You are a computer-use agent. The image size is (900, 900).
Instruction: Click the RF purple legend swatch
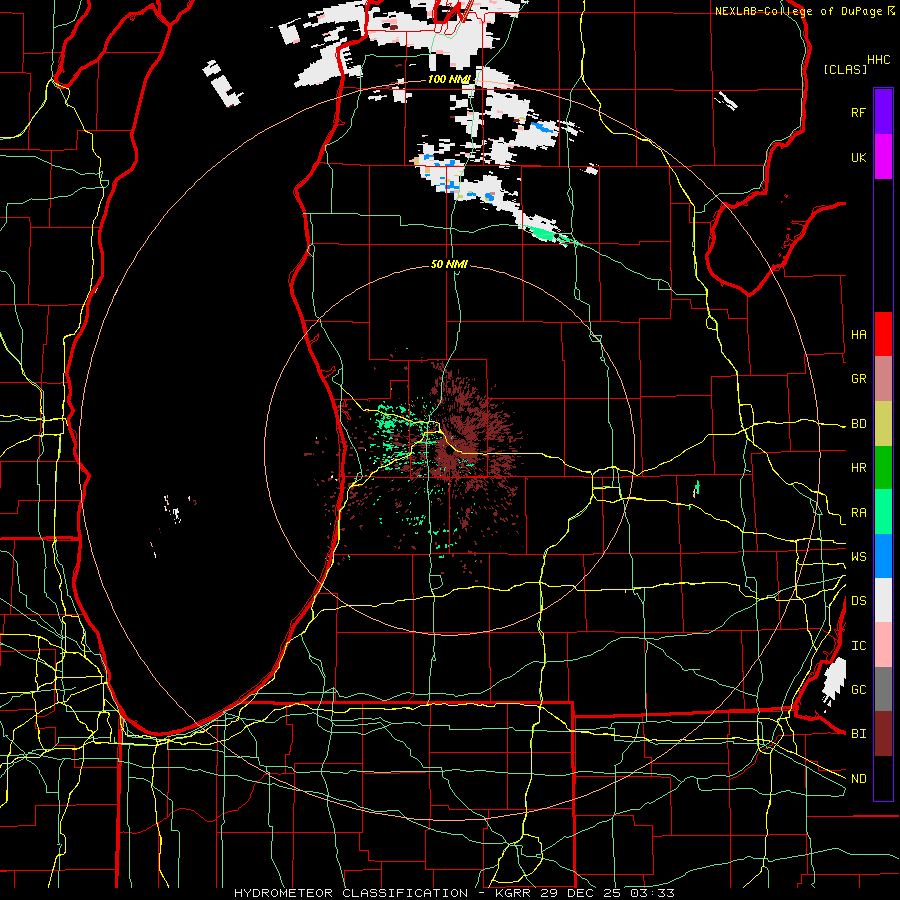click(x=883, y=112)
